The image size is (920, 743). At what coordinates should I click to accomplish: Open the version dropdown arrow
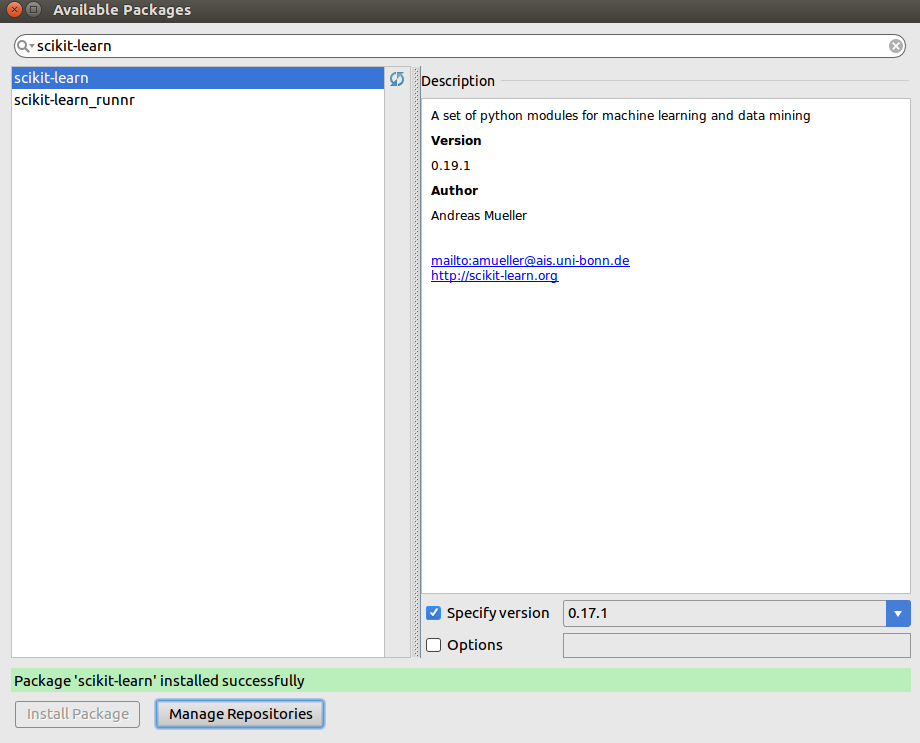coord(898,613)
